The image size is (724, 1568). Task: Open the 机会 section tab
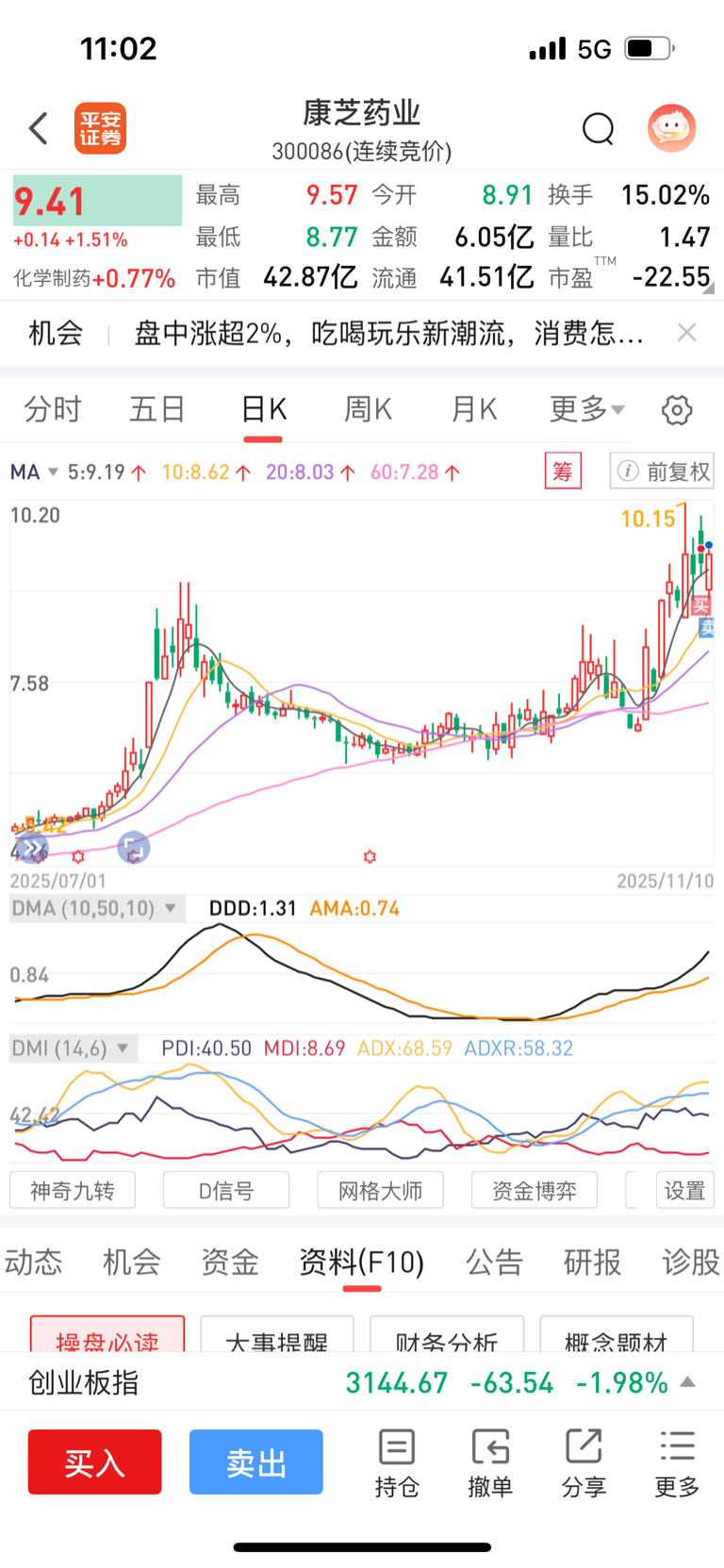[x=132, y=1262]
